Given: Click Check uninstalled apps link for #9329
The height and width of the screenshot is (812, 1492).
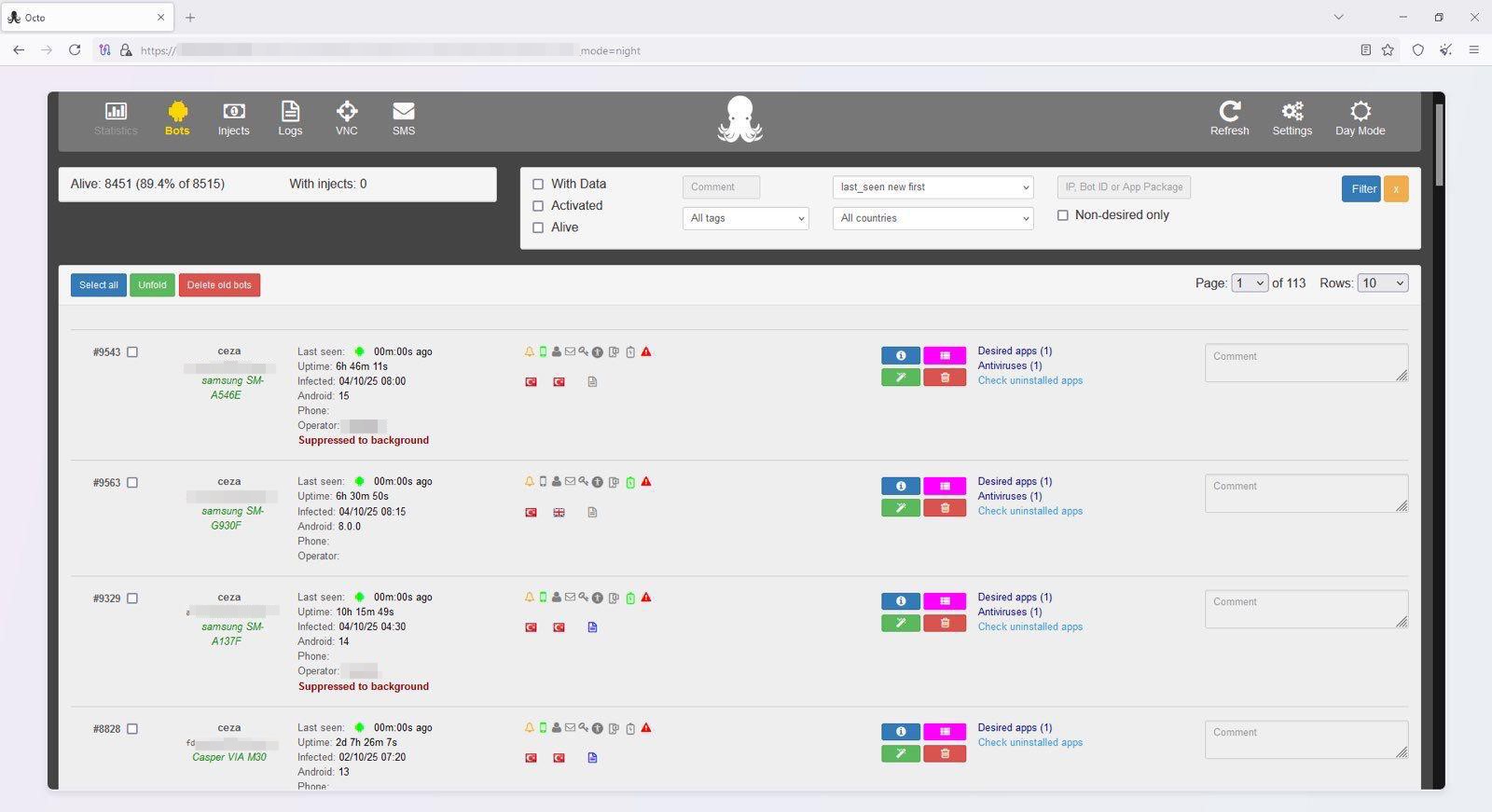Looking at the screenshot, I should (1029, 627).
